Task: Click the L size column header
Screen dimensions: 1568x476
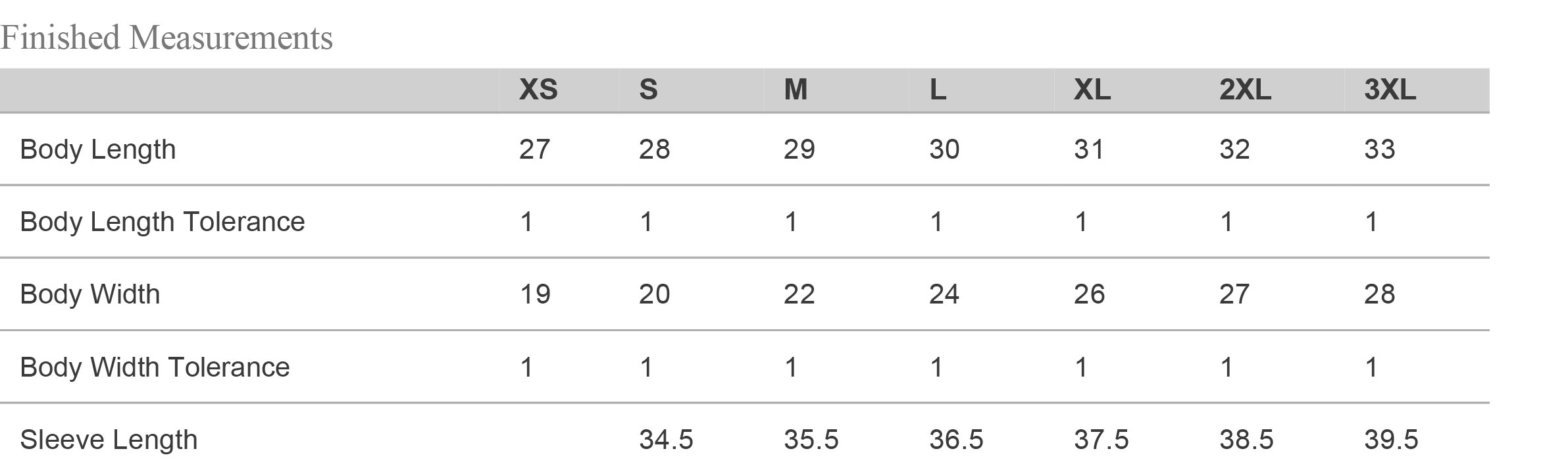Action: coord(938,90)
